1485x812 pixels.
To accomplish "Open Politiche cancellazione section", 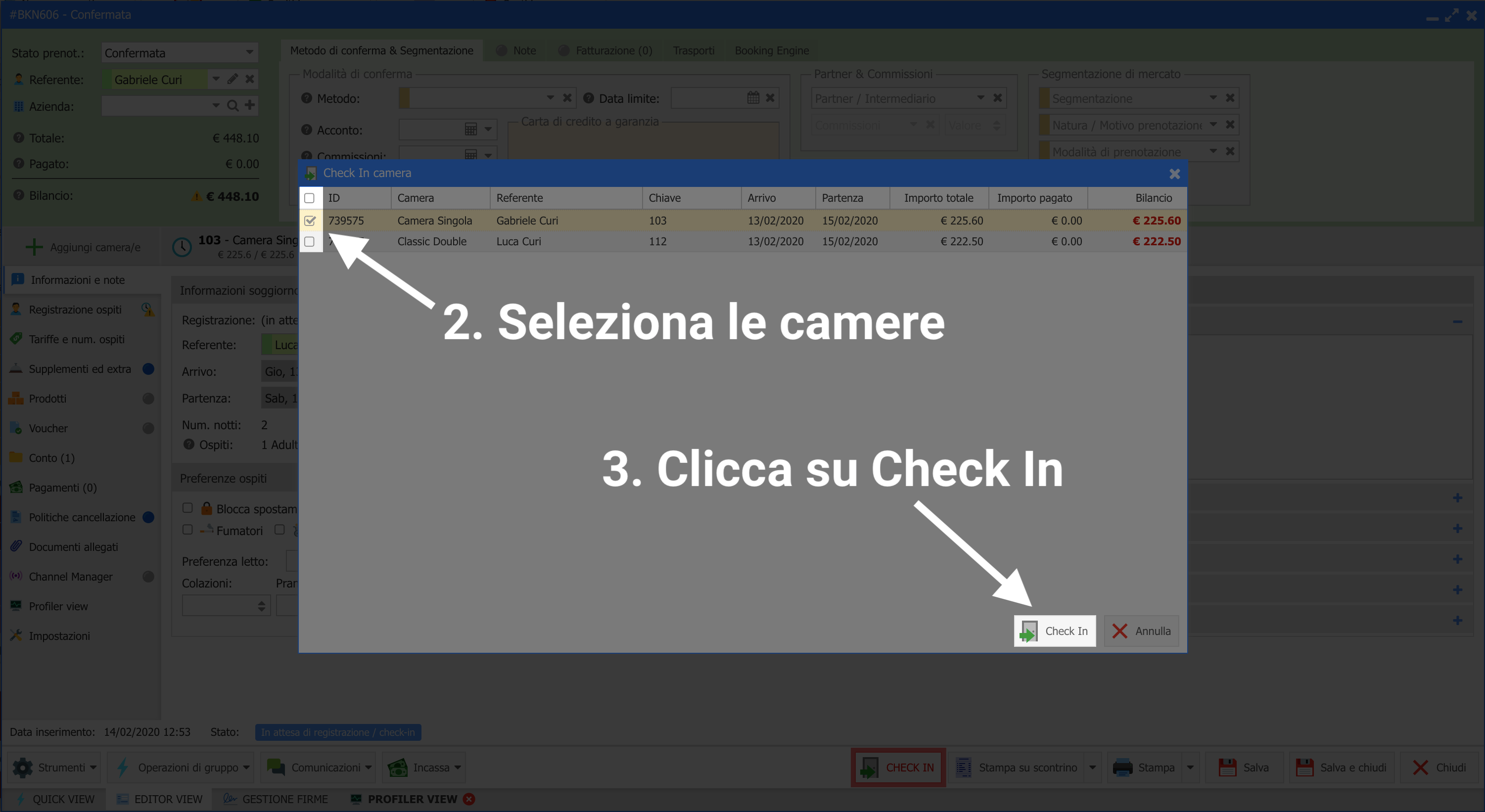I will coord(83,517).
